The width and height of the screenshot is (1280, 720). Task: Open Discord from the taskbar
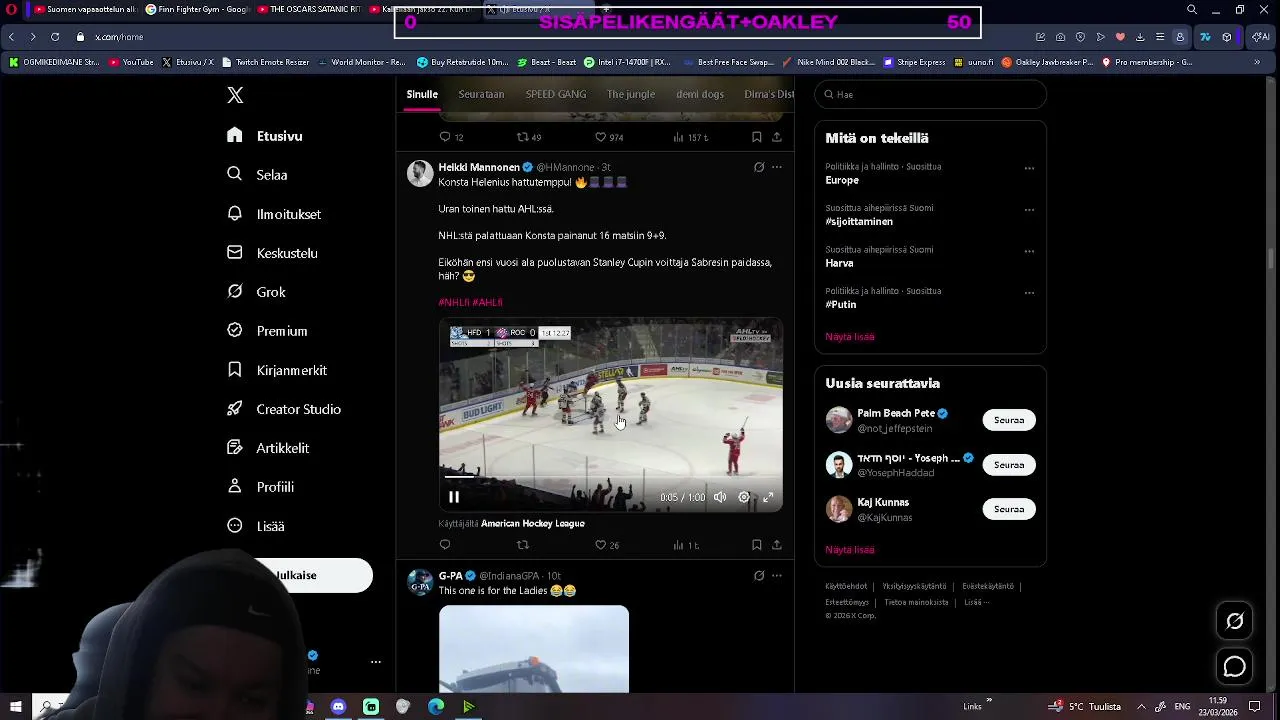coord(338,707)
